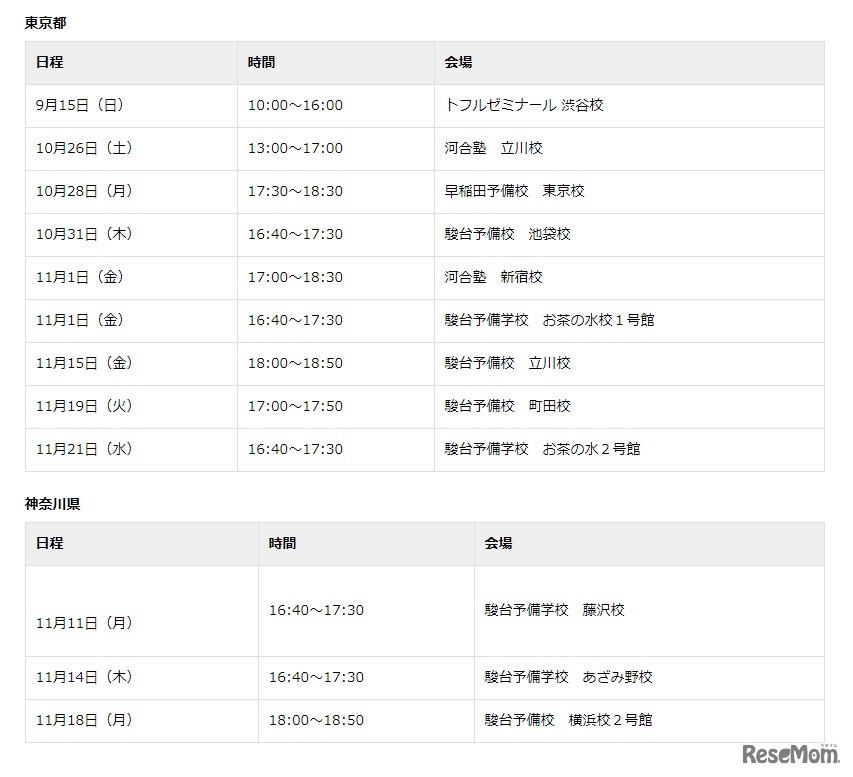Click the ReseMom logo watermark
The height and width of the screenshot is (777, 853).
[x=789, y=753]
